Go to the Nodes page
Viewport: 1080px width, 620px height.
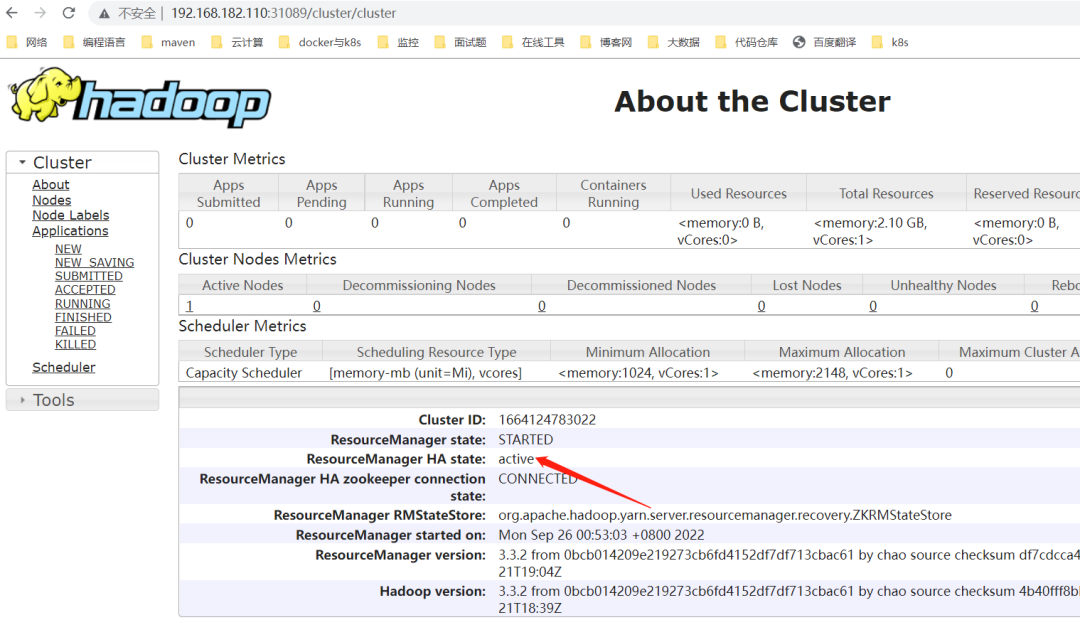pos(52,200)
